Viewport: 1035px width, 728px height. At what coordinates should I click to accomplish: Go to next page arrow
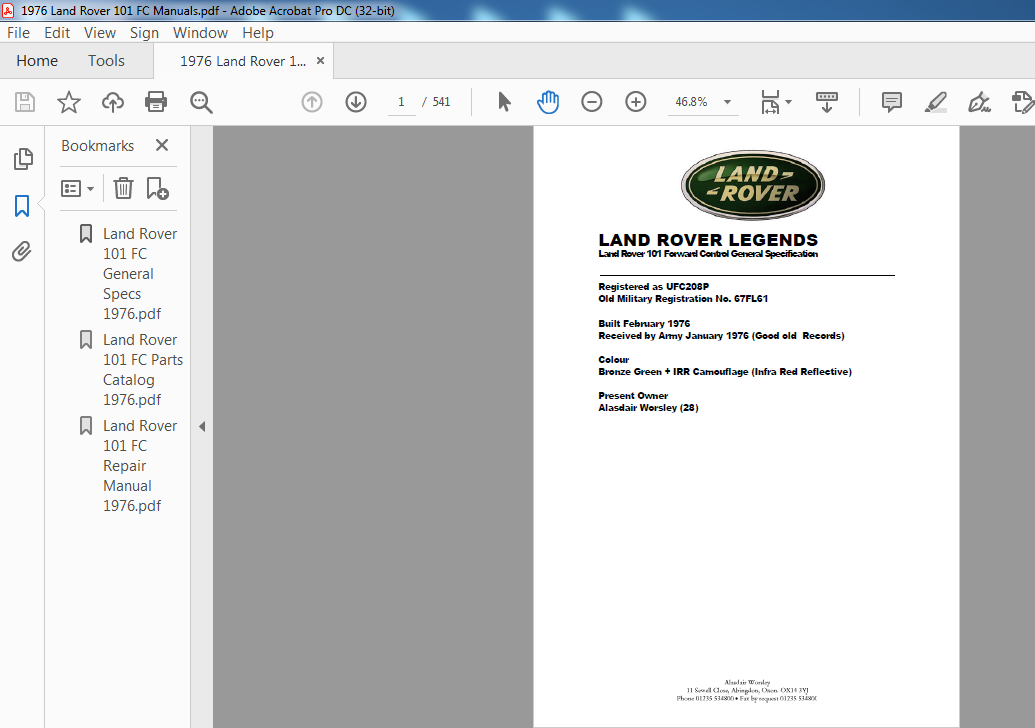pyautogui.click(x=356, y=102)
